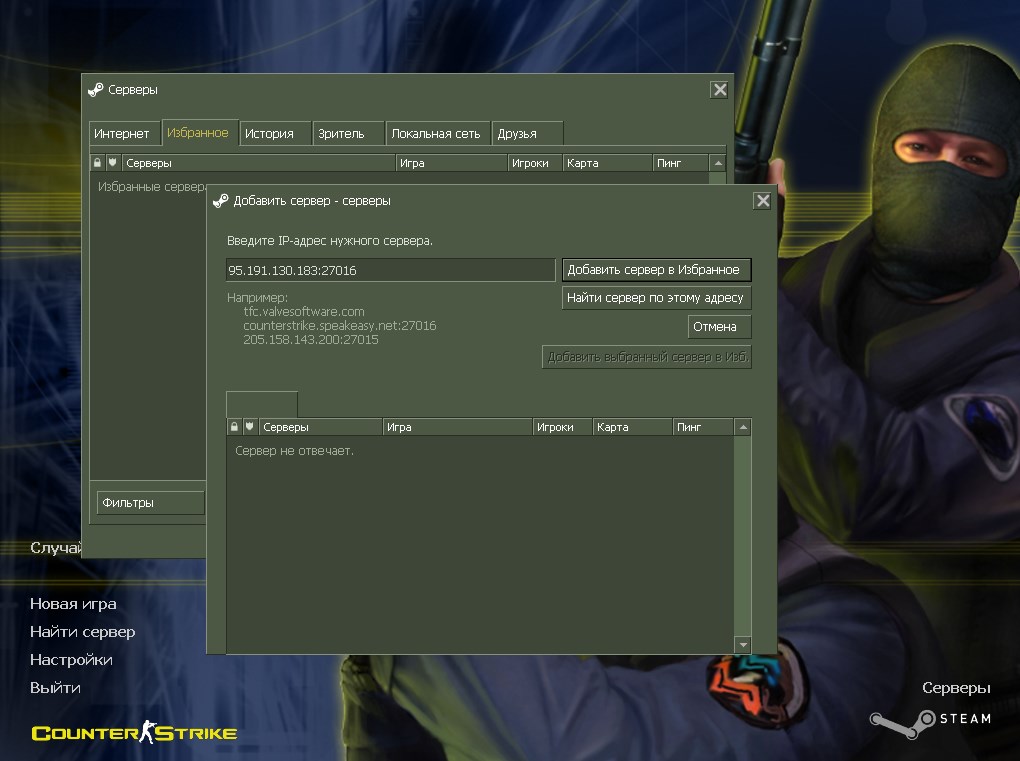The width and height of the screenshot is (1020, 761).
Task: Sort by Карта column in Серверы window
Action: (607, 163)
